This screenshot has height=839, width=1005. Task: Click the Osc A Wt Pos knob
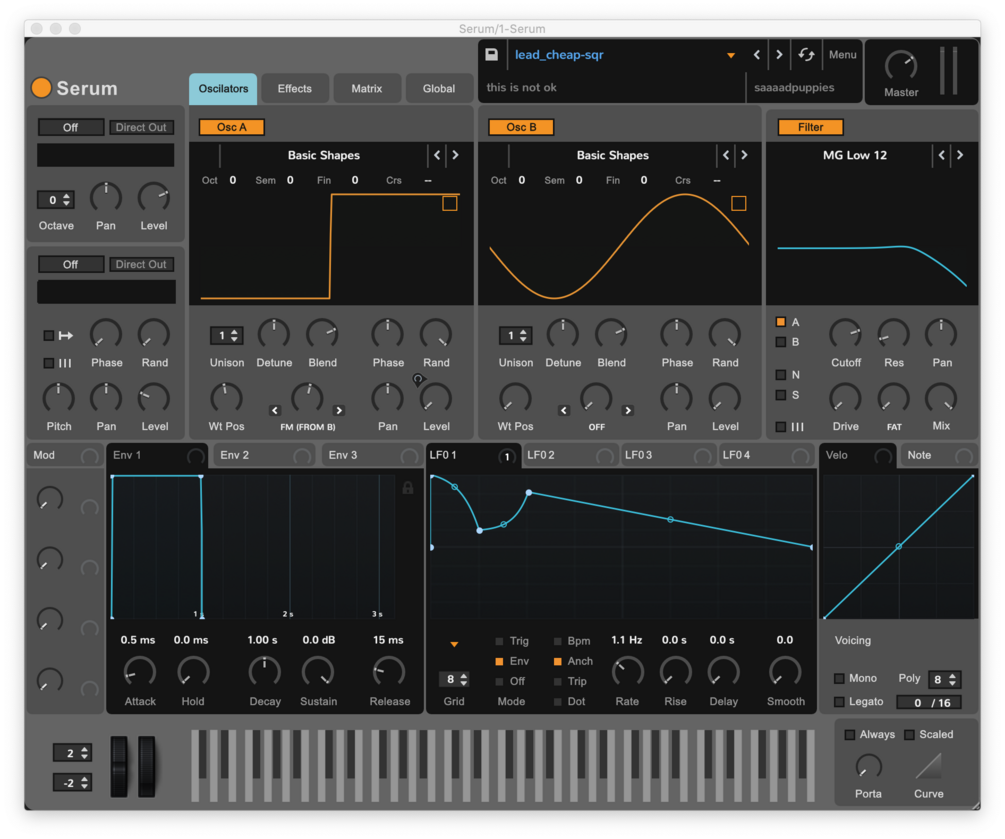click(x=226, y=398)
